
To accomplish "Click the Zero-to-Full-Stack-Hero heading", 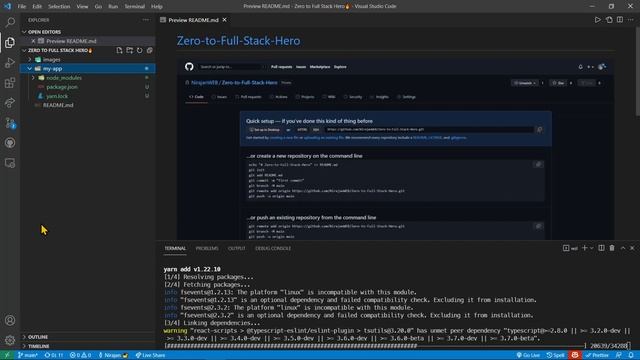I will click(x=238, y=41).
